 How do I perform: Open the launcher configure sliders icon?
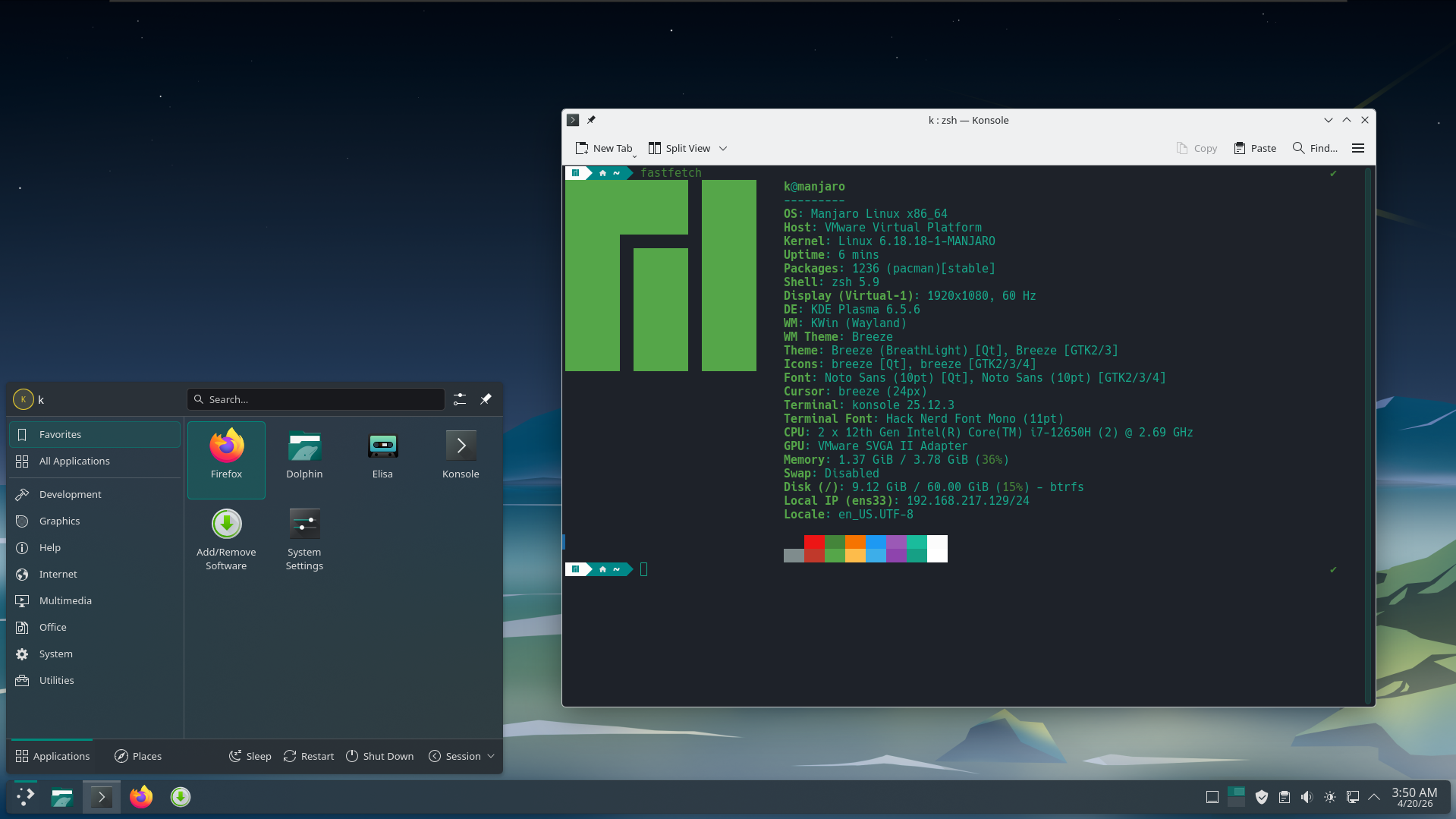tap(460, 399)
